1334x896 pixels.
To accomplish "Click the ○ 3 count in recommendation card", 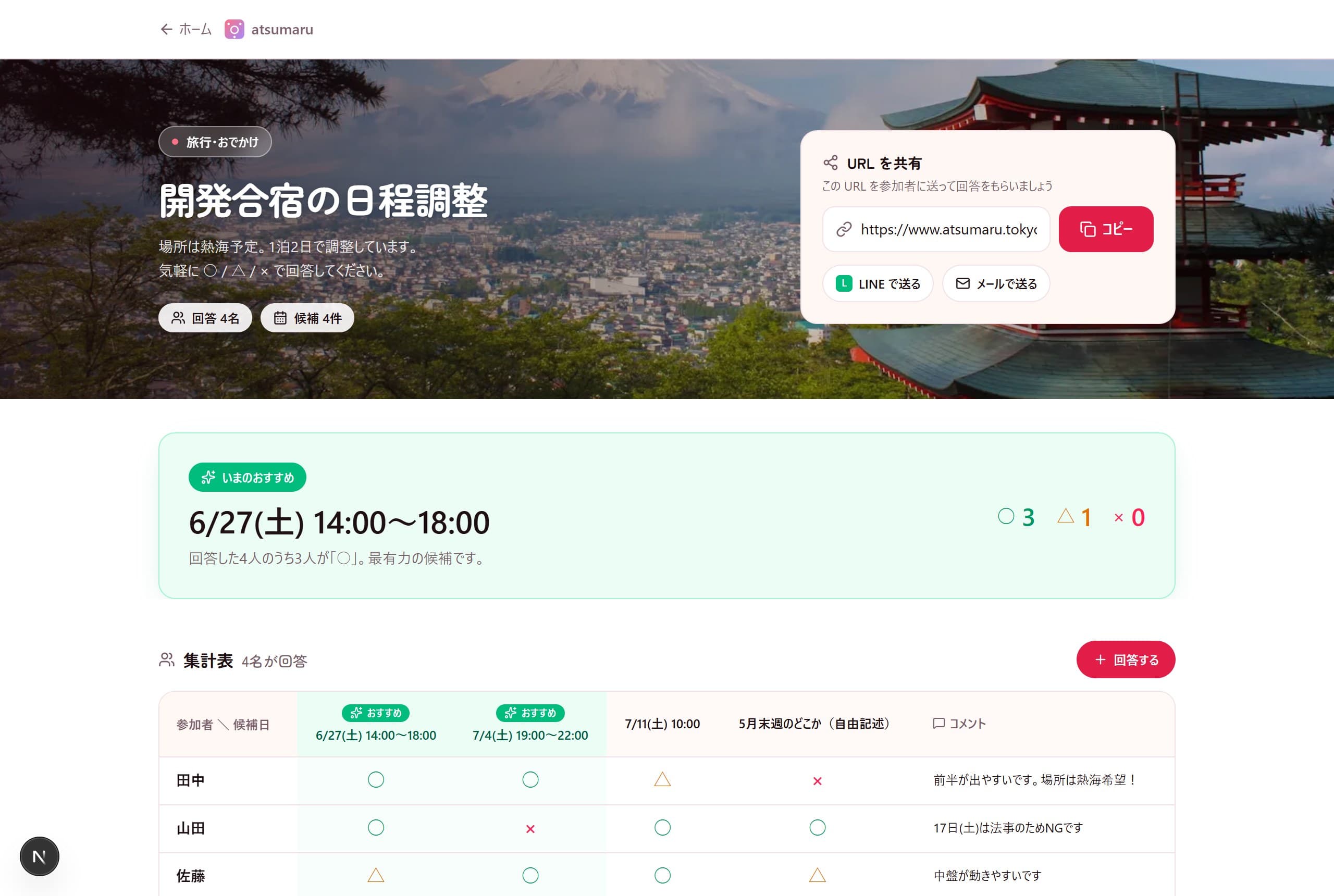I will point(1016,517).
